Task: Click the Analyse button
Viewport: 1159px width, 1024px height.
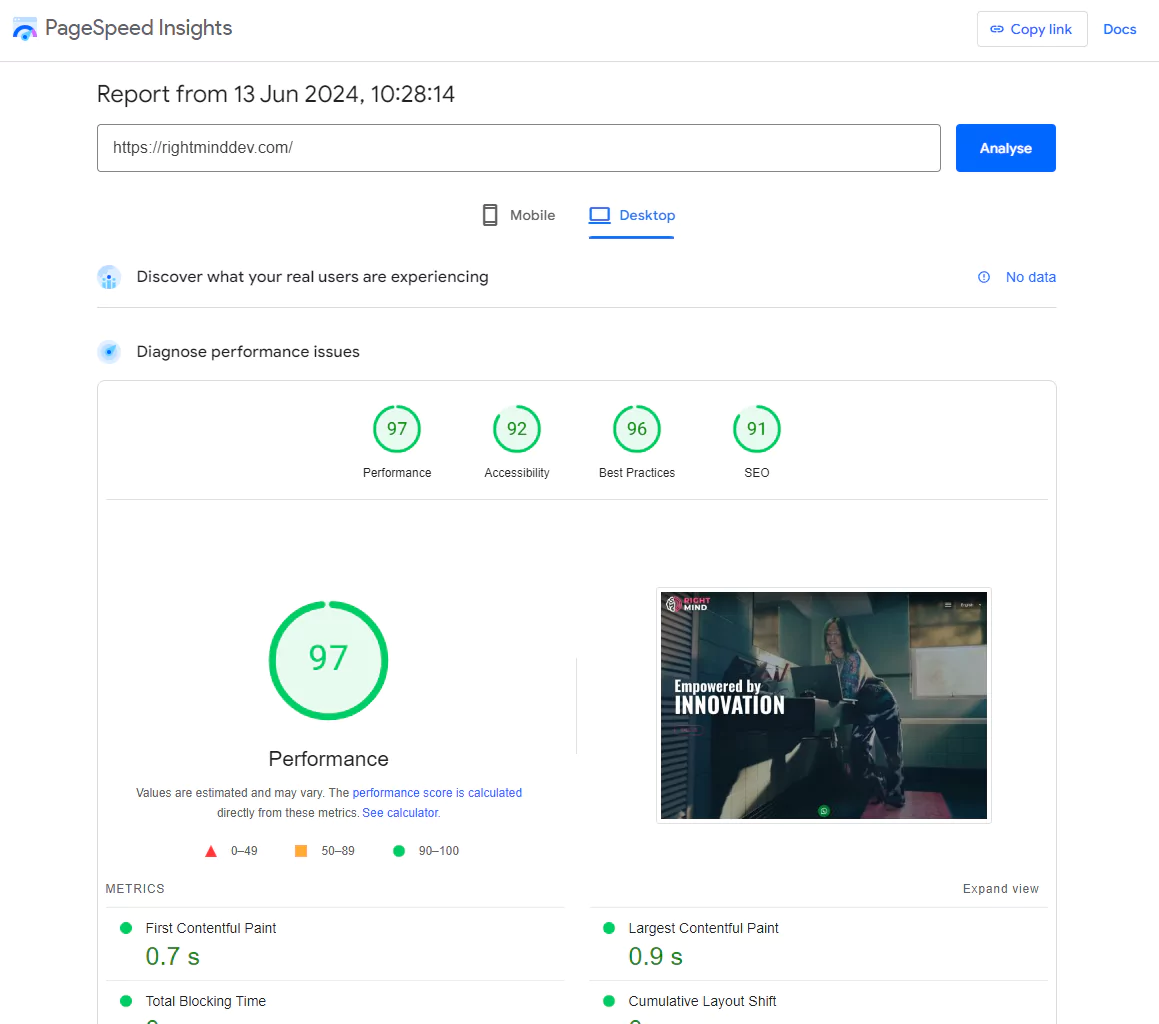Action: click(1005, 148)
